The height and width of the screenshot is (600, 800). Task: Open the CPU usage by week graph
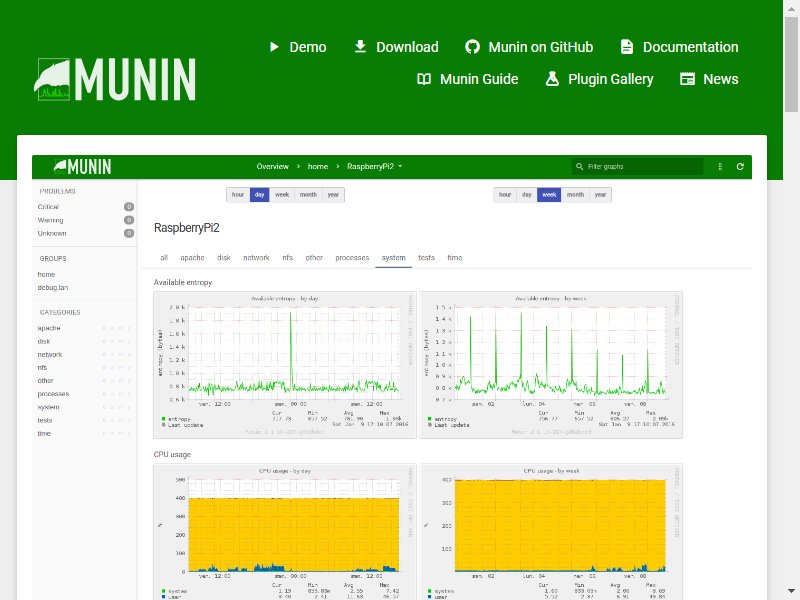tap(551, 532)
